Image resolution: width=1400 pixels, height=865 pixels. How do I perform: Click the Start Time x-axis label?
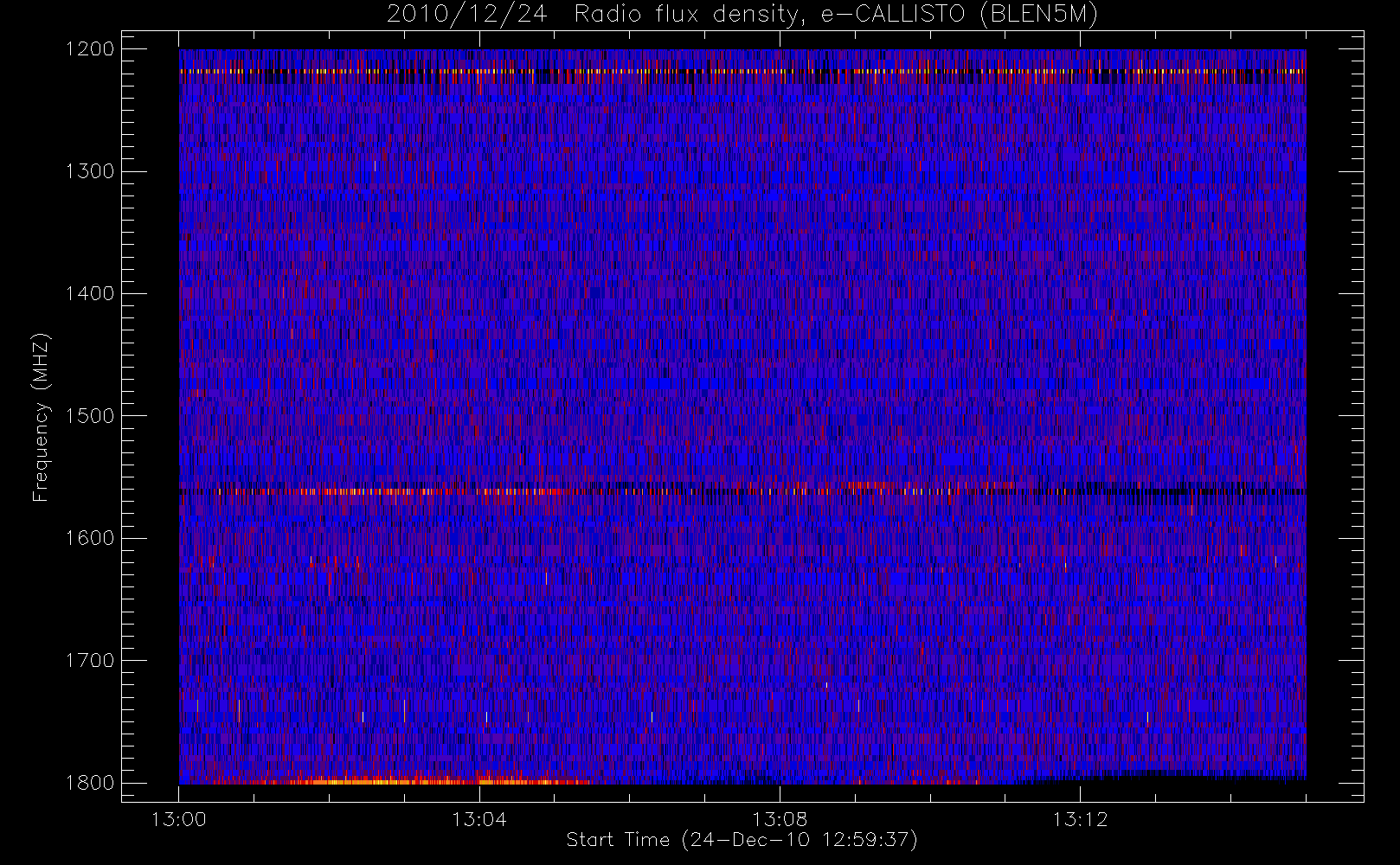742,840
